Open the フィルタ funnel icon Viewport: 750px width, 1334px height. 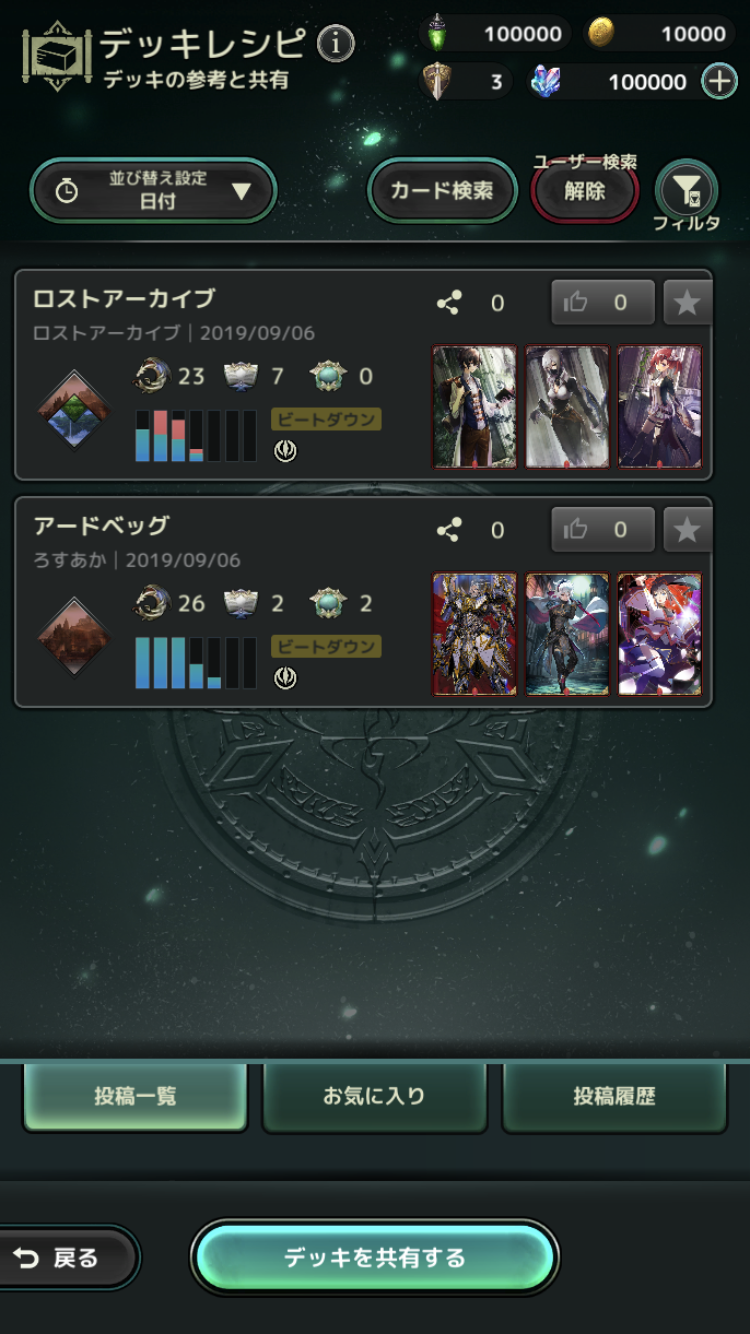tap(686, 188)
